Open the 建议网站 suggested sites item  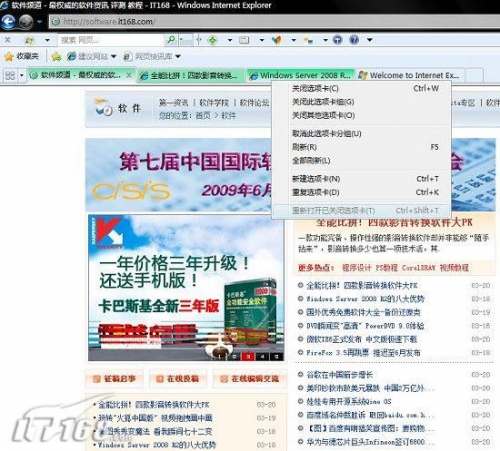(x=91, y=56)
